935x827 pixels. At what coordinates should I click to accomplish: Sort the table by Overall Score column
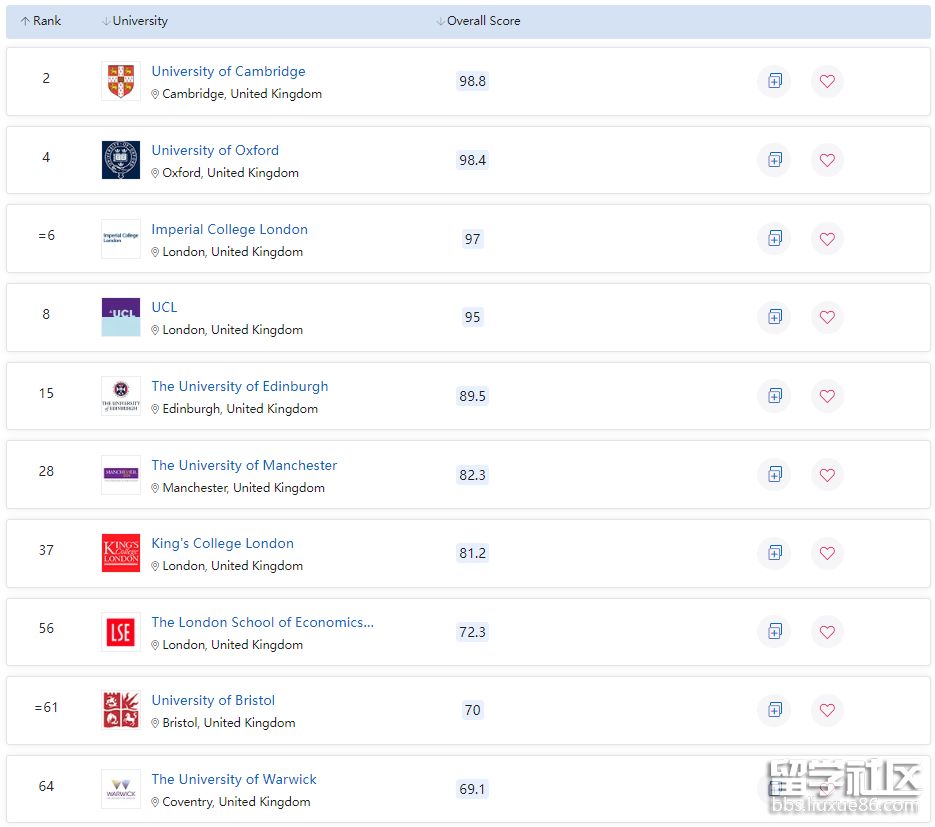point(478,21)
